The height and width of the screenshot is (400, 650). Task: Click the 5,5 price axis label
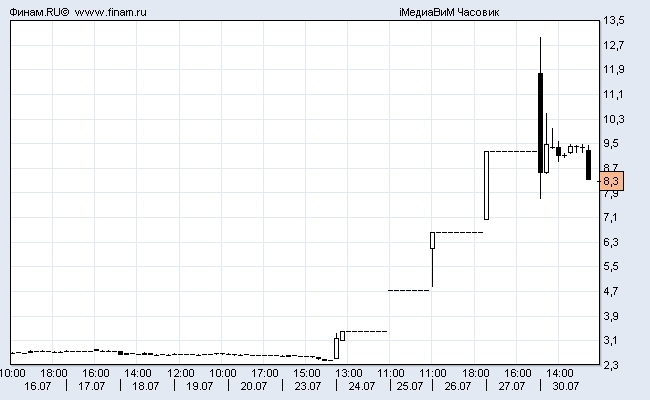click(611, 267)
